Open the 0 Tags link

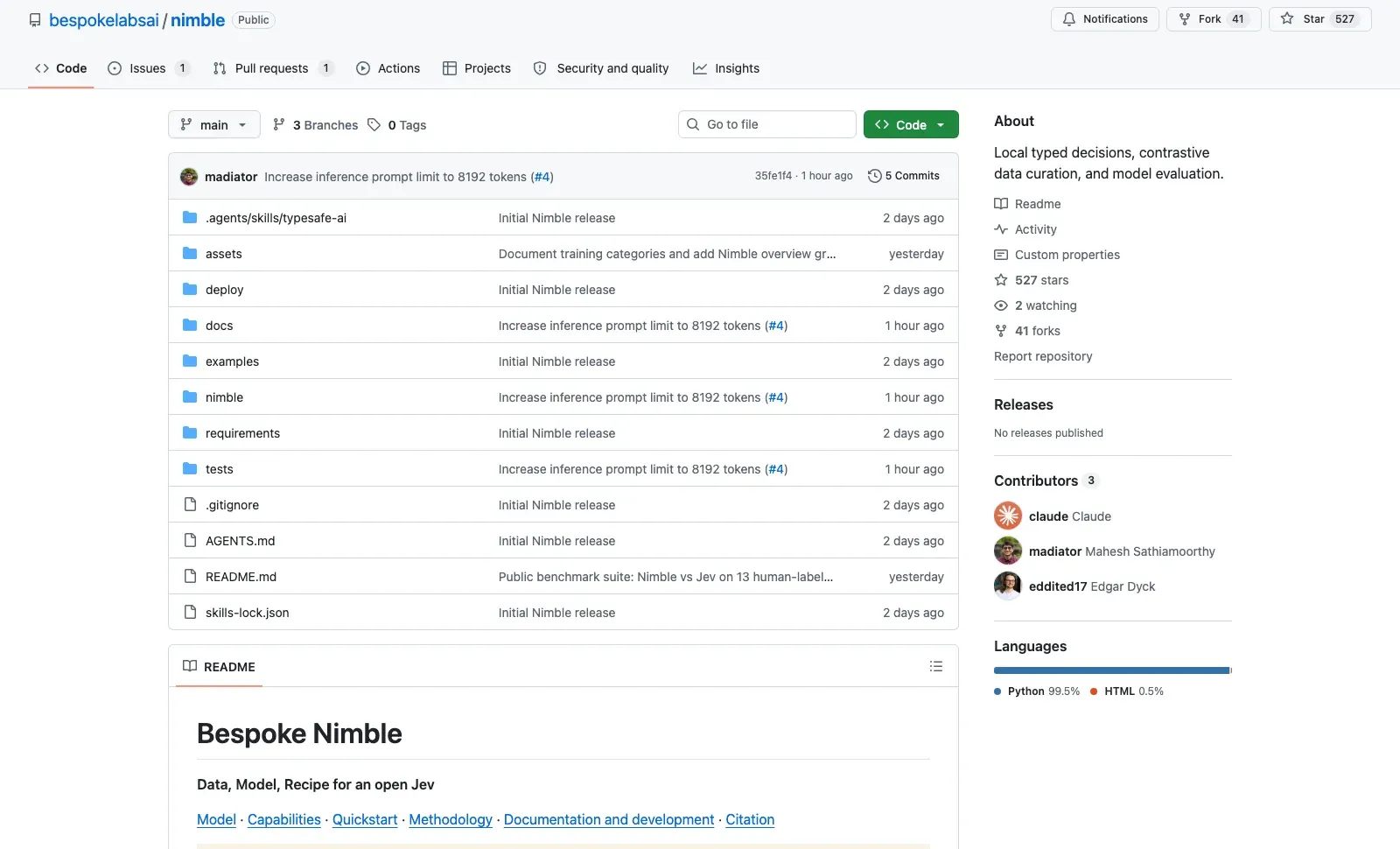point(397,125)
